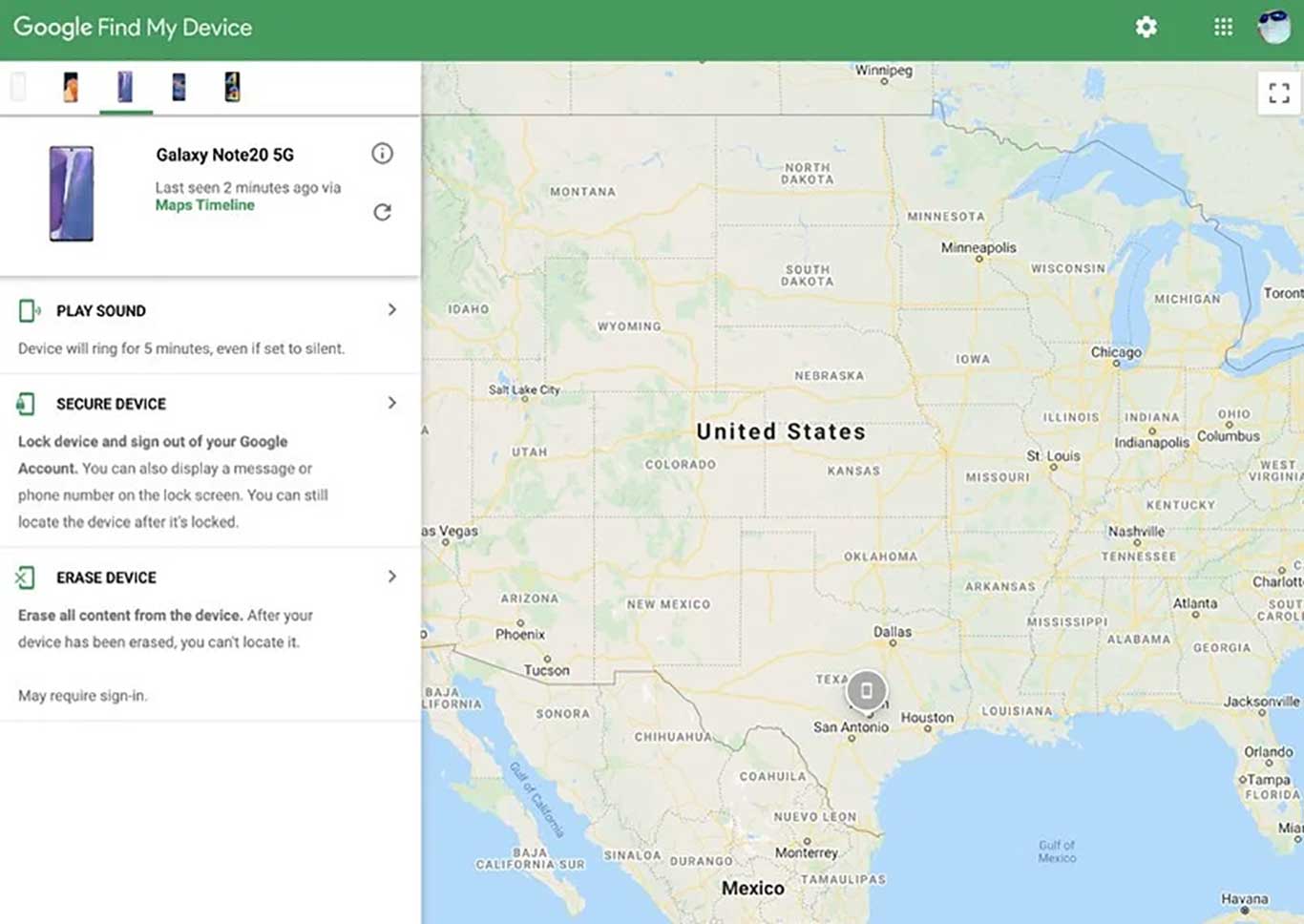Click the Wyoming state label

[x=629, y=326]
